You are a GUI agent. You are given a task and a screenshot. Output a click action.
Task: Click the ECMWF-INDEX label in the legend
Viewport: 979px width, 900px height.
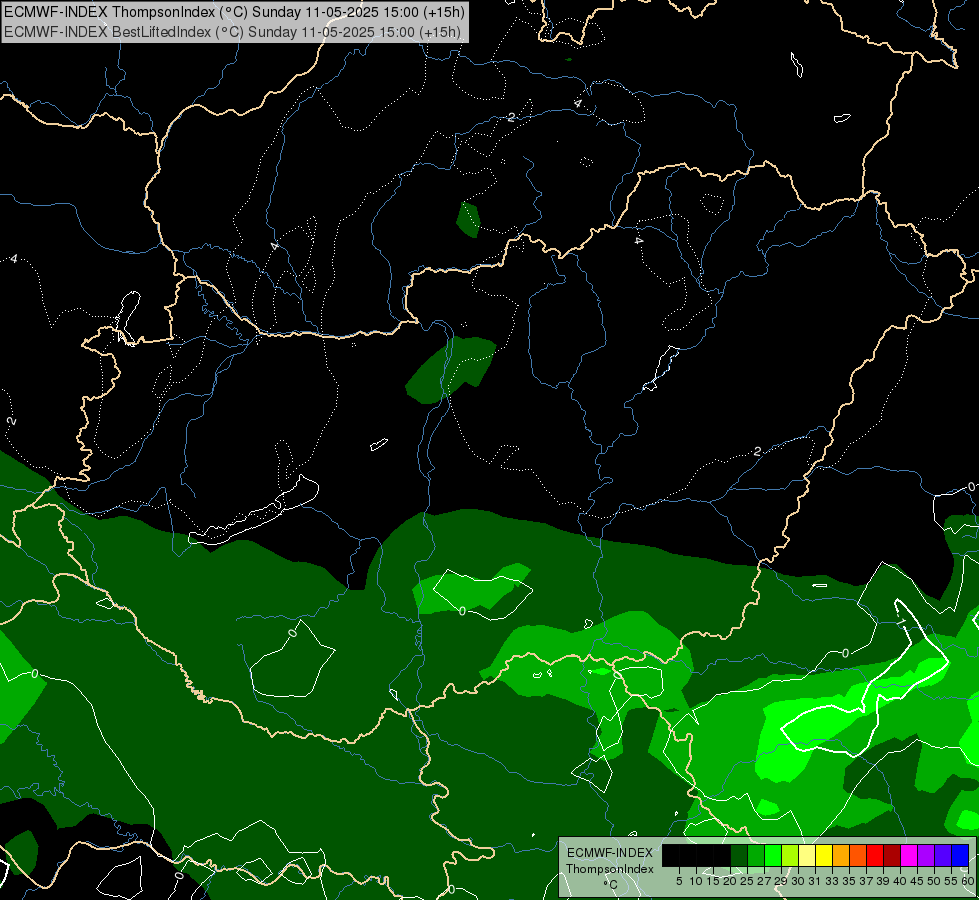(610, 853)
